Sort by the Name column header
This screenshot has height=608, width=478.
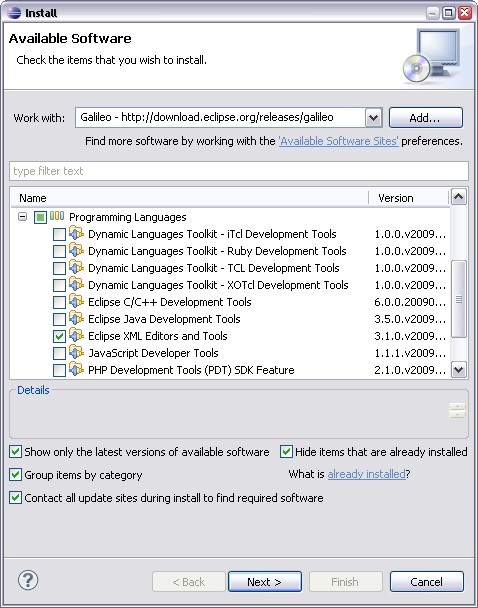tap(190, 198)
